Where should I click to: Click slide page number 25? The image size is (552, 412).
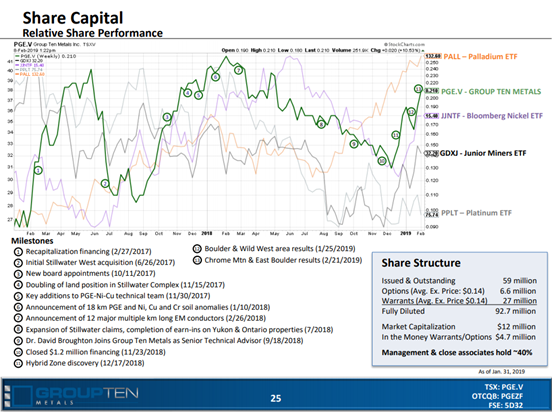click(x=276, y=398)
